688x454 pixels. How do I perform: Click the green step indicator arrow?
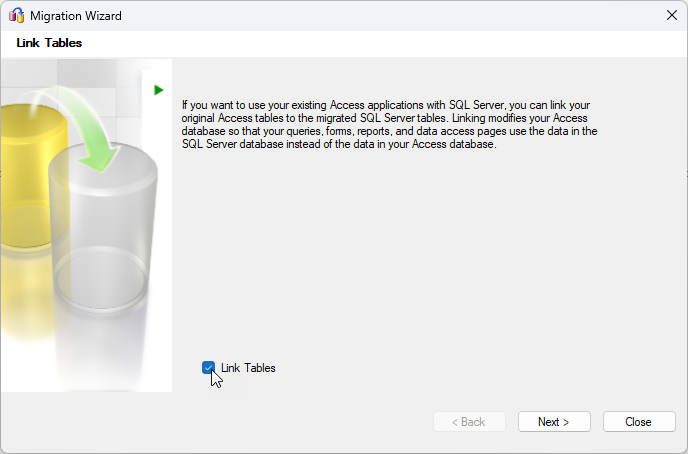tap(158, 90)
